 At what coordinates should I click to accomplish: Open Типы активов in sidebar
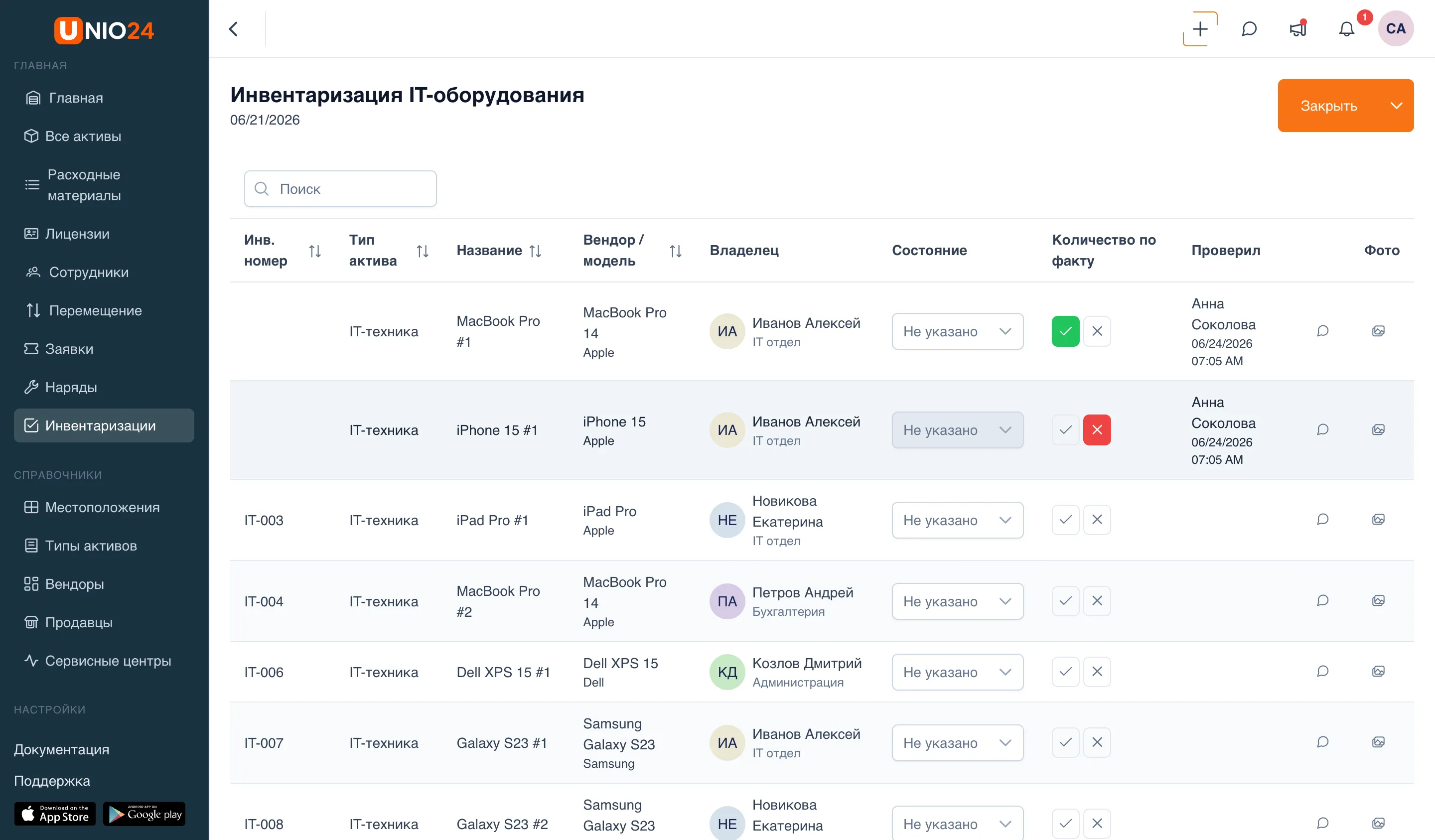click(104, 546)
